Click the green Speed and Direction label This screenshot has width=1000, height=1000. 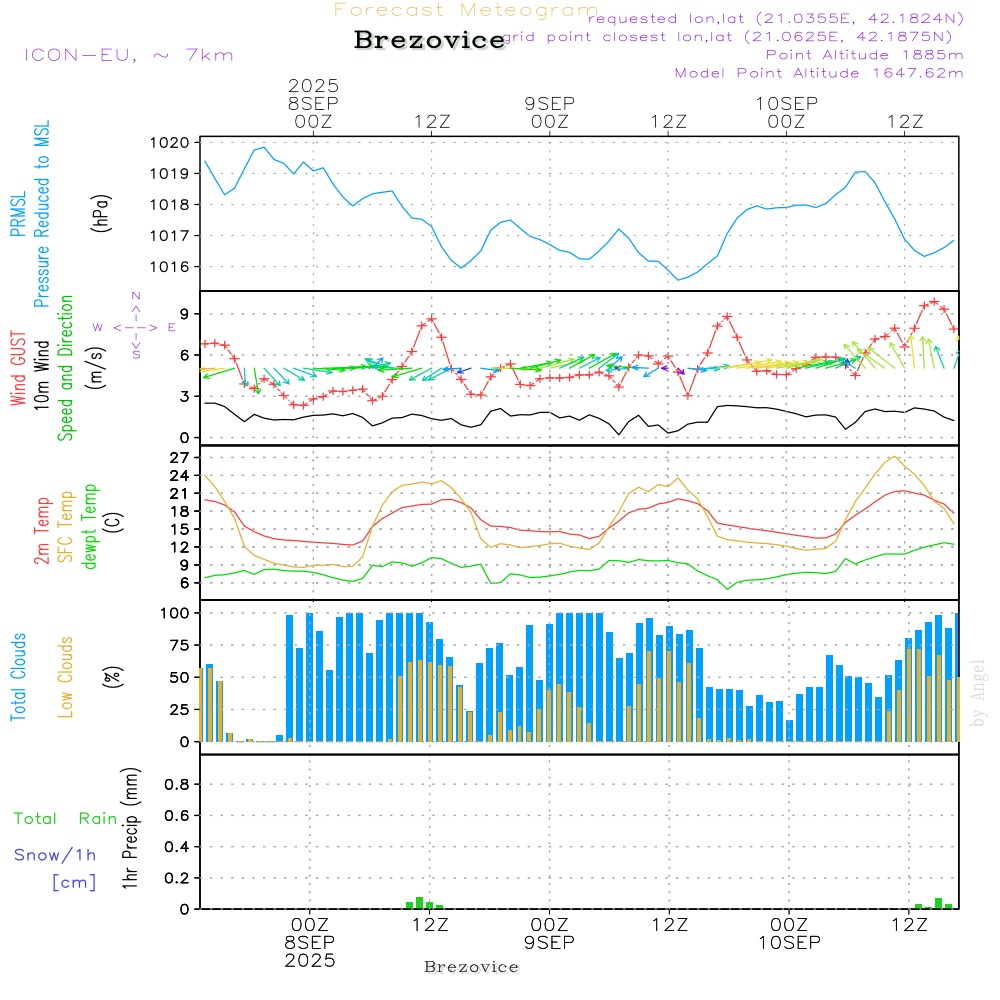pos(66,368)
